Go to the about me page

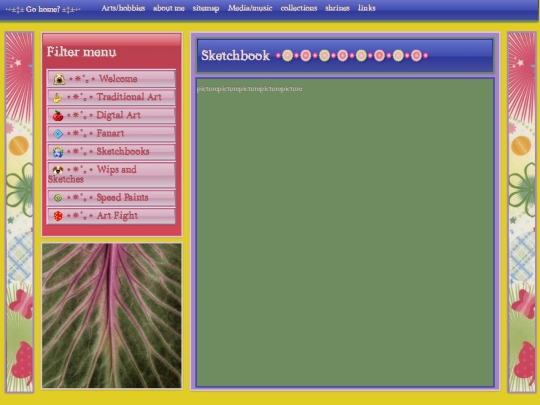(x=169, y=8)
